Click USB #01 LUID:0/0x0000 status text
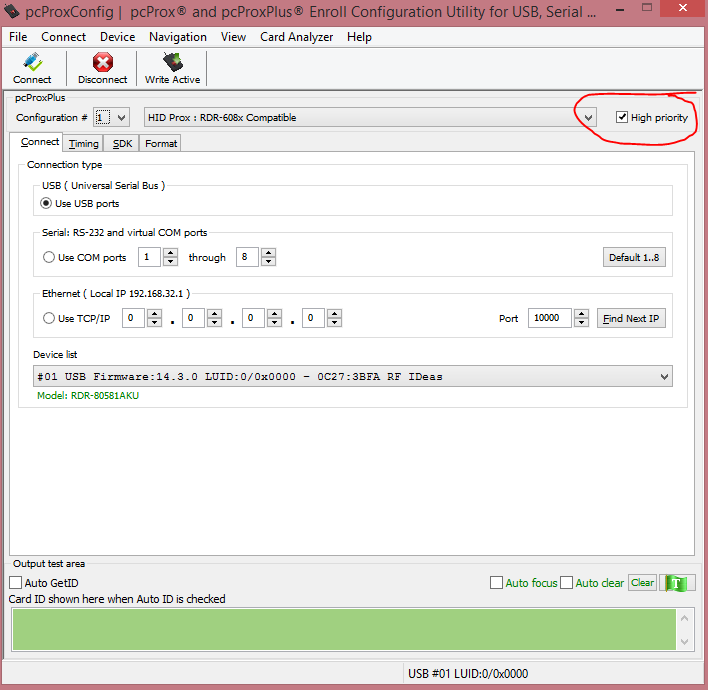 pyautogui.click(x=468, y=674)
